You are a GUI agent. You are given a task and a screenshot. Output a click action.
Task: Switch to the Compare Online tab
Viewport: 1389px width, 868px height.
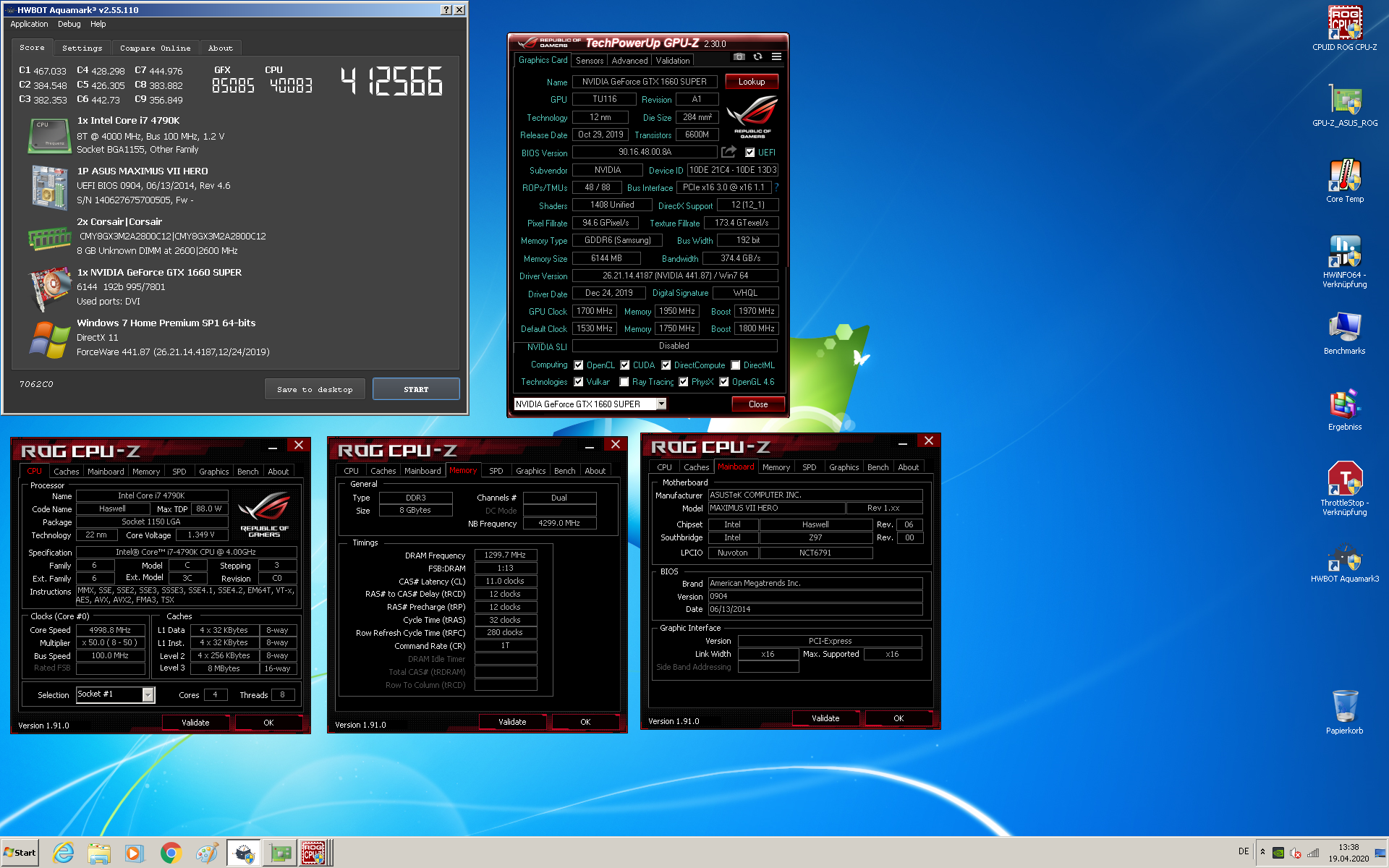click(156, 48)
